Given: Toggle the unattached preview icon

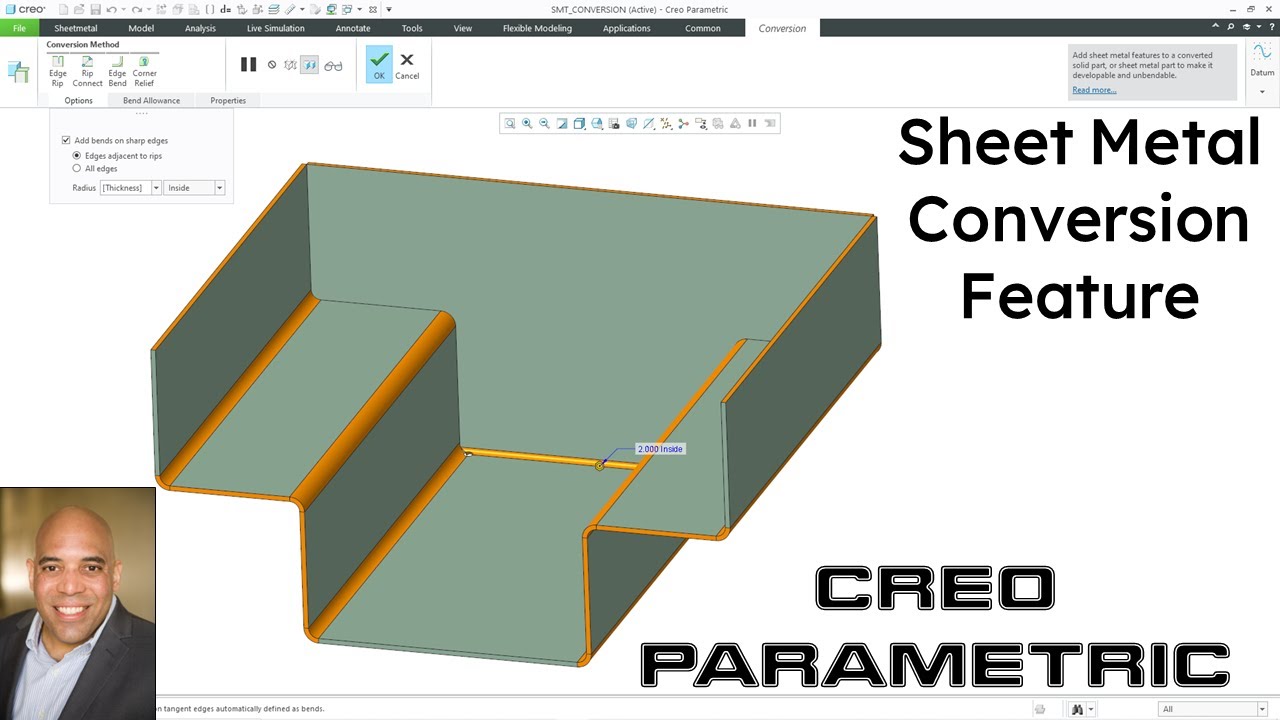Looking at the screenshot, I should pyautogui.click(x=290, y=65).
